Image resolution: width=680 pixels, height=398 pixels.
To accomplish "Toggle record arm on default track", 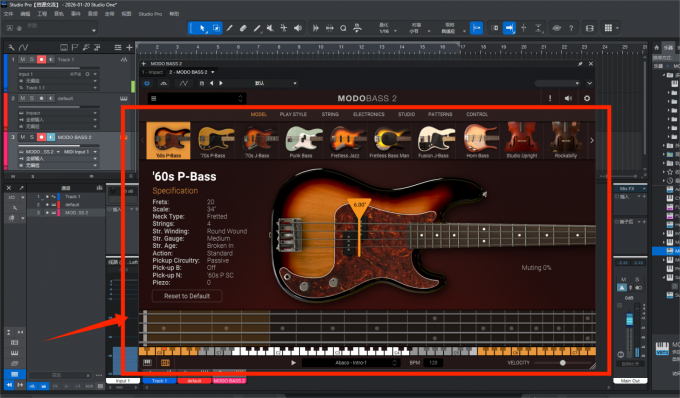I will [x=41, y=98].
